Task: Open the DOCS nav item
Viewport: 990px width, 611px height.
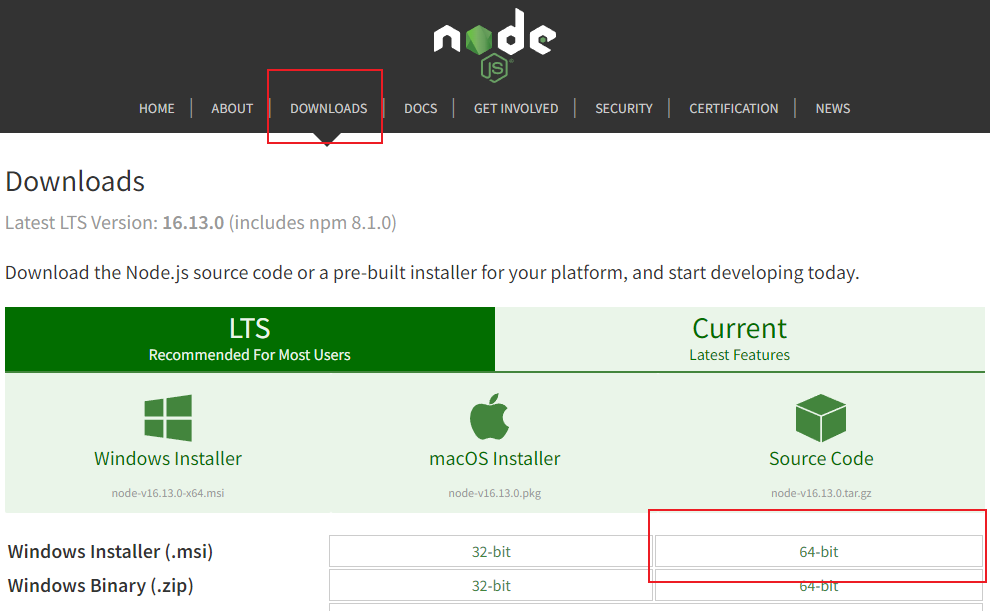Action: [420, 109]
